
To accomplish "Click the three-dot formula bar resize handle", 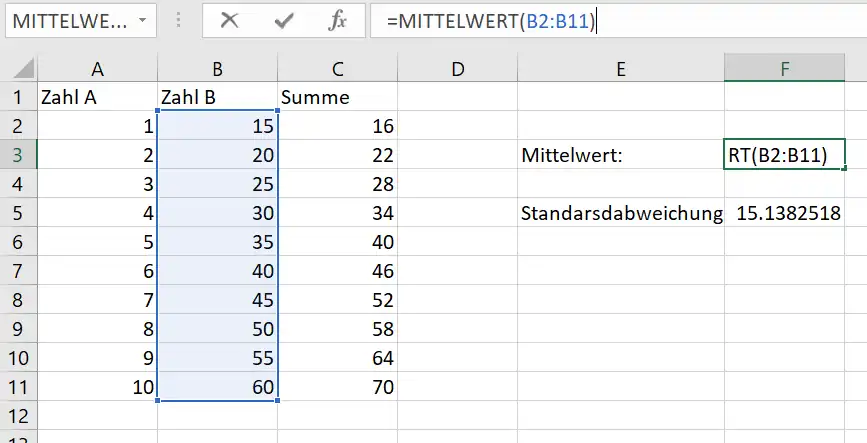I will 179,21.
